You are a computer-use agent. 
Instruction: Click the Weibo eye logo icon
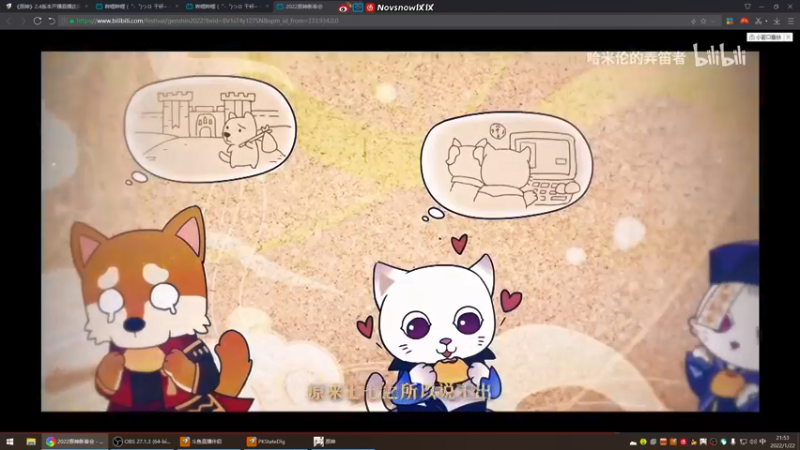[x=343, y=7]
